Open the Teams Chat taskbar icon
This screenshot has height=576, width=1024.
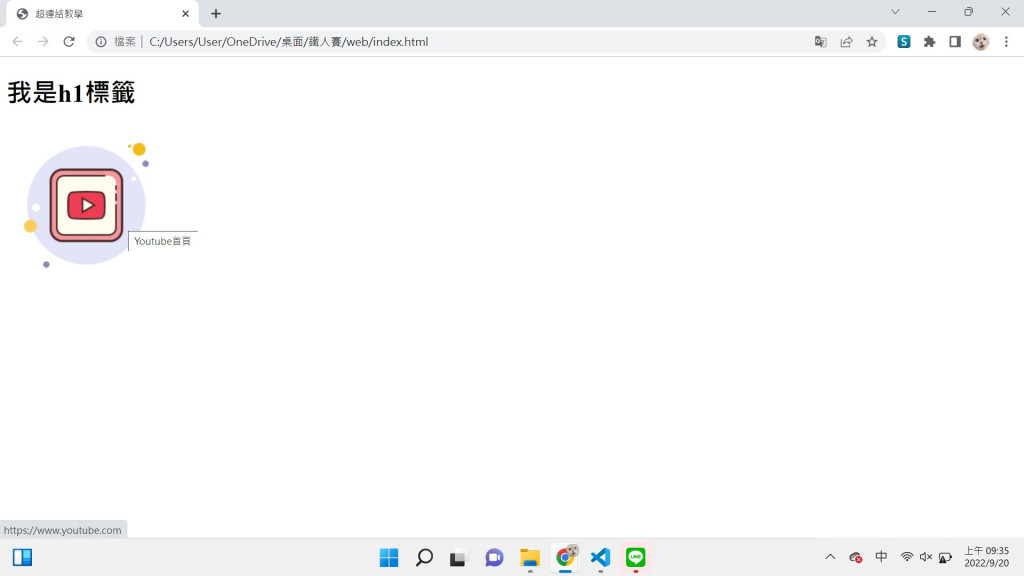[x=494, y=557]
